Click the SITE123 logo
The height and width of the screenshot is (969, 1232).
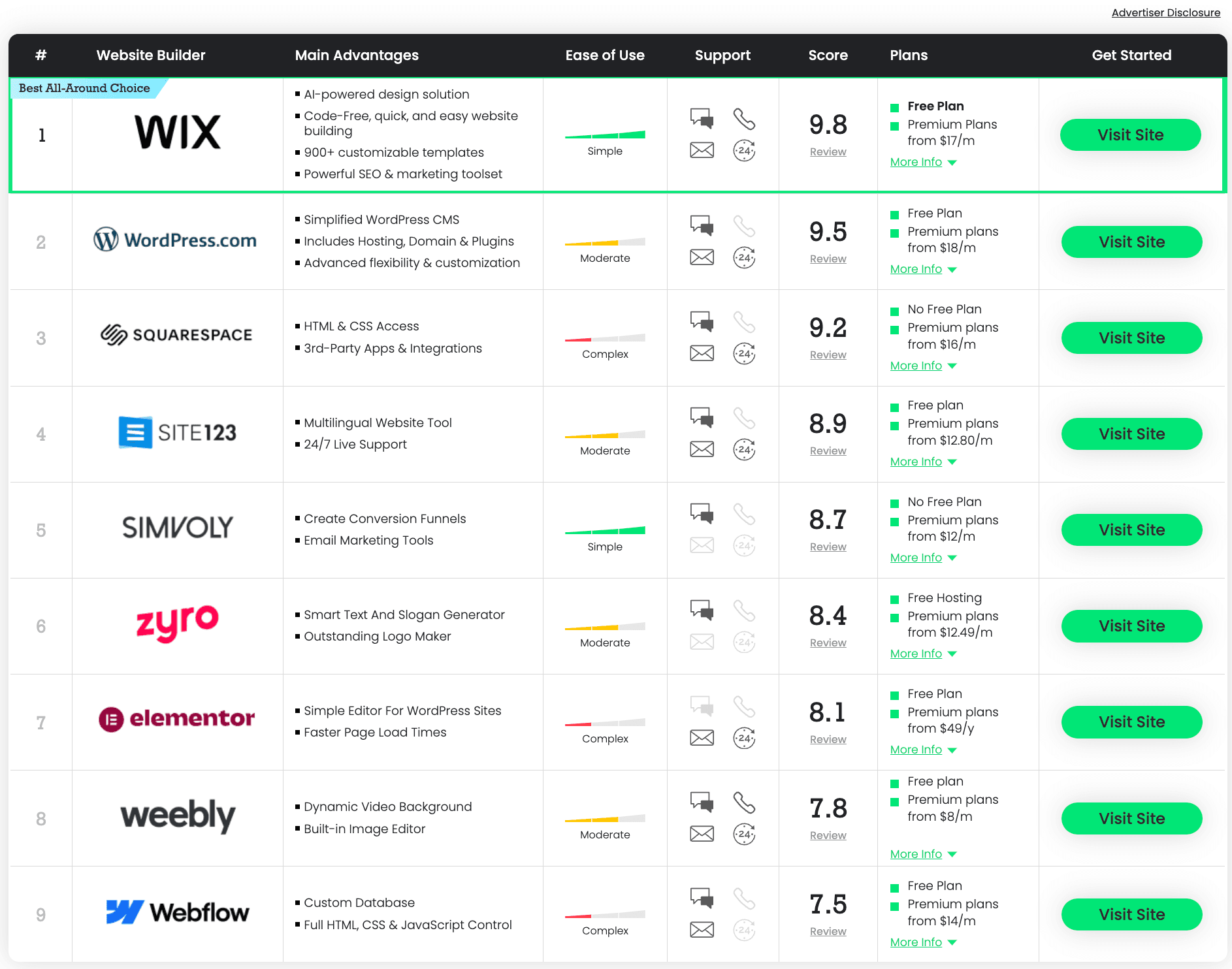(177, 432)
